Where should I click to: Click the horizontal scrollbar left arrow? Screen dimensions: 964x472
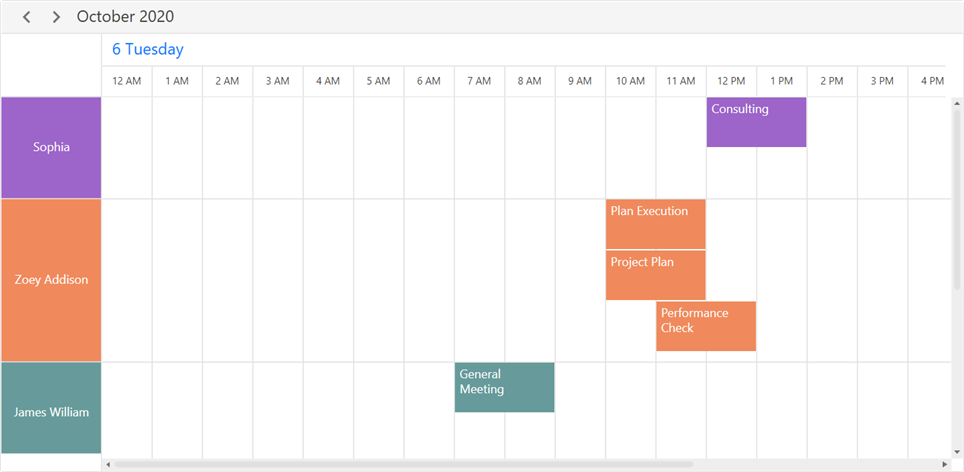107,464
